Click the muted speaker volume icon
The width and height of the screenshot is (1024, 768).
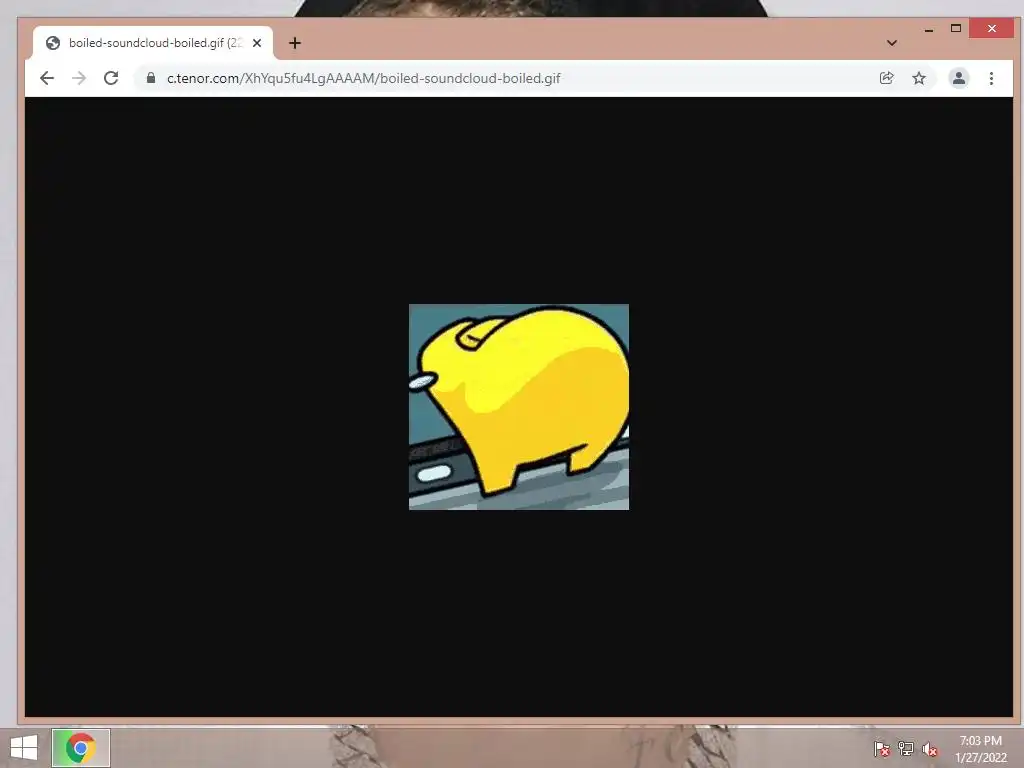(929, 749)
